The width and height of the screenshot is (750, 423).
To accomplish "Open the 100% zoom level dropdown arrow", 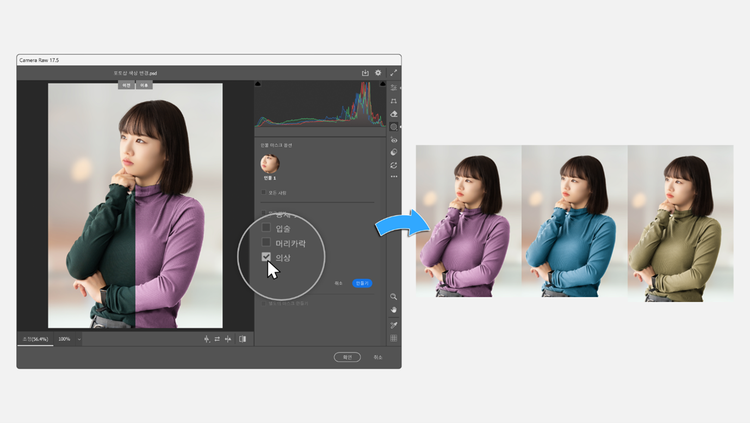I will 79,339.
